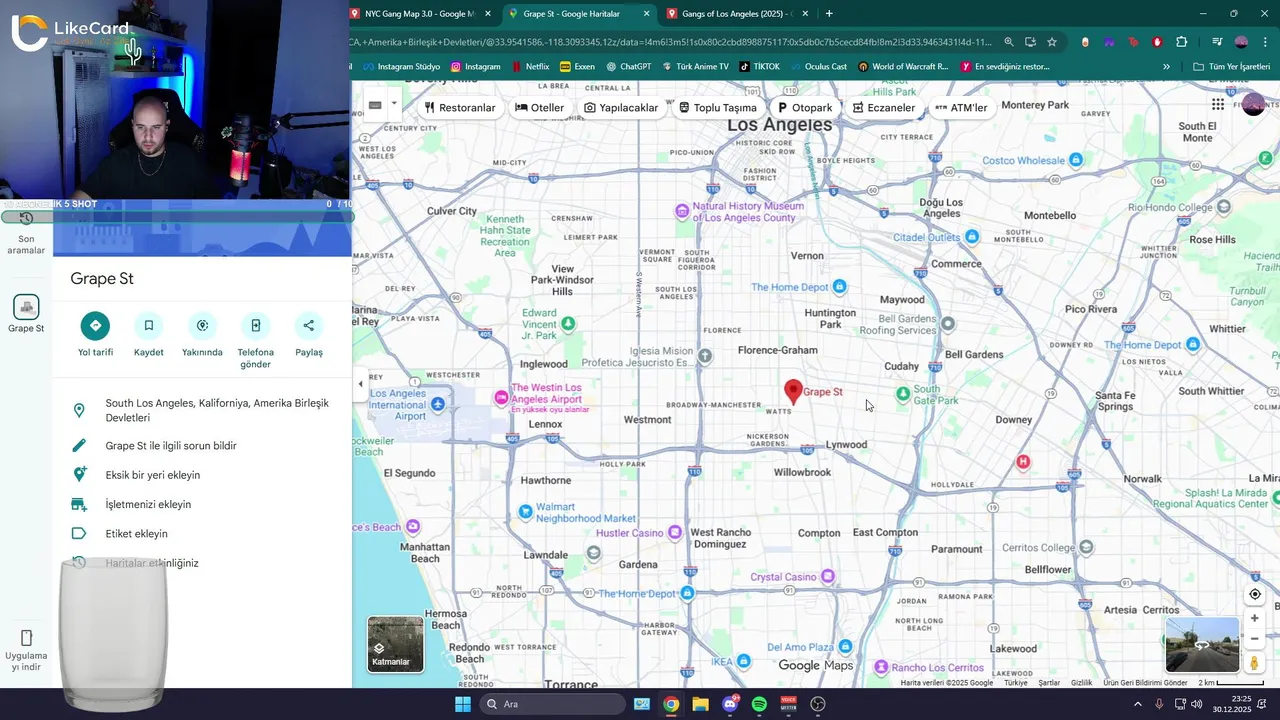Image resolution: width=1280 pixels, height=720 pixels.
Task: Expand hidden bookmarks with double chevron
Action: (1166, 67)
